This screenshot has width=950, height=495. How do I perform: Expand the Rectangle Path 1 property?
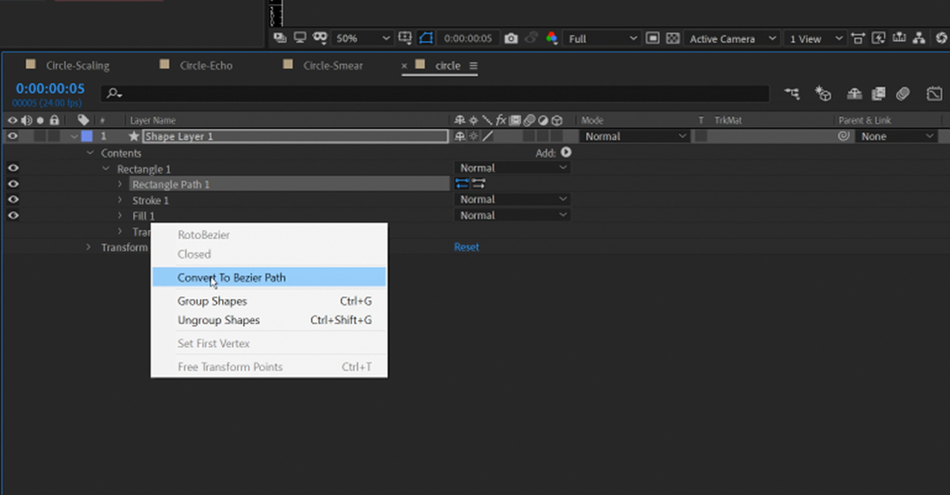pyautogui.click(x=119, y=184)
